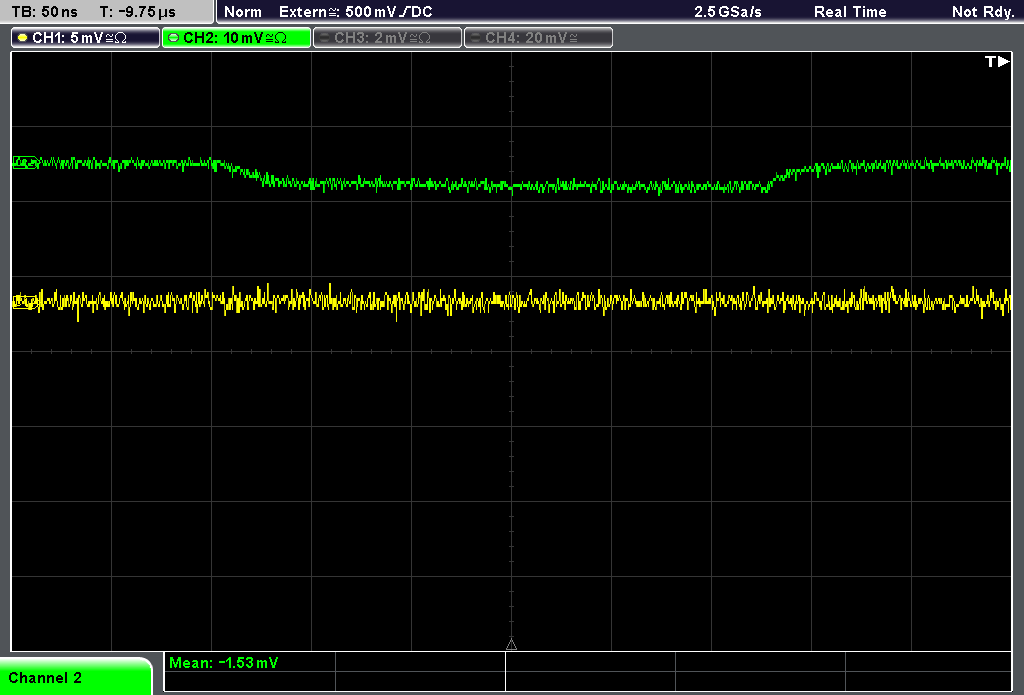Click the Not Rdy. status indicator

tap(983, 12)
